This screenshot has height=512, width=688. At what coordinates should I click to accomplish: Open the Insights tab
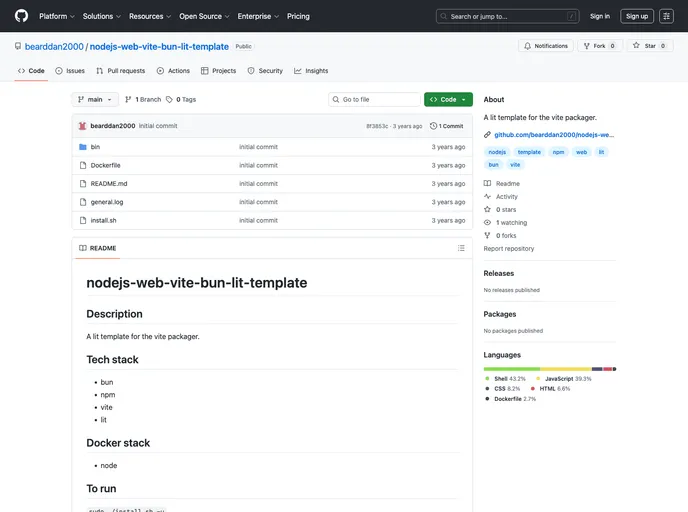[x=311, y=71]
